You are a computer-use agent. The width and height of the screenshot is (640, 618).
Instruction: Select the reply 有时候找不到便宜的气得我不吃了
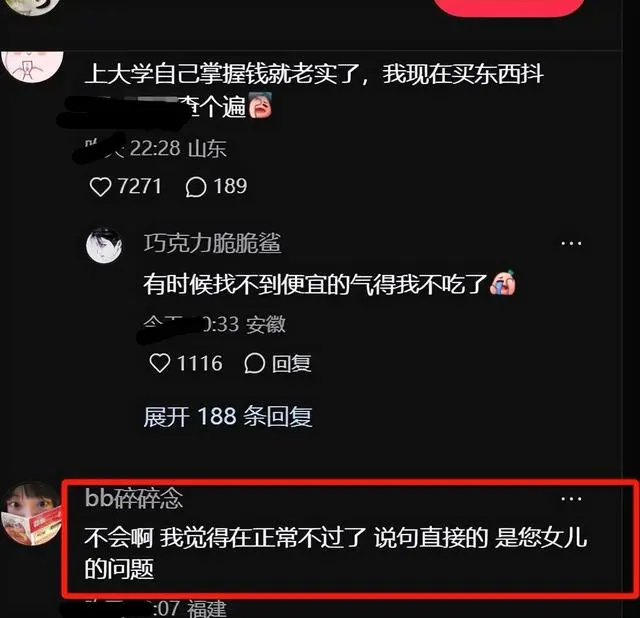[329, 284]
